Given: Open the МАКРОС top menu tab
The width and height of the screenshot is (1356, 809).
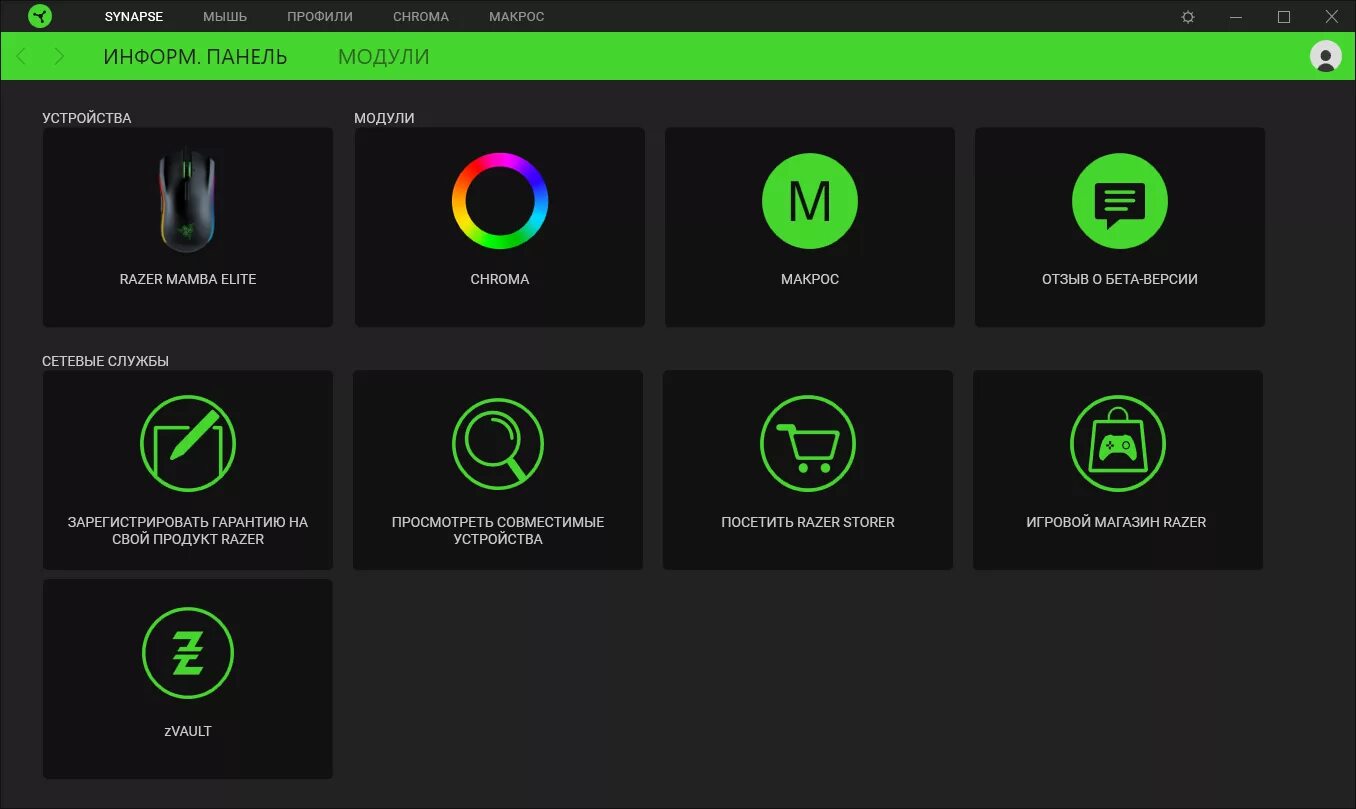Looking at the screenshot, I should 517,17.
